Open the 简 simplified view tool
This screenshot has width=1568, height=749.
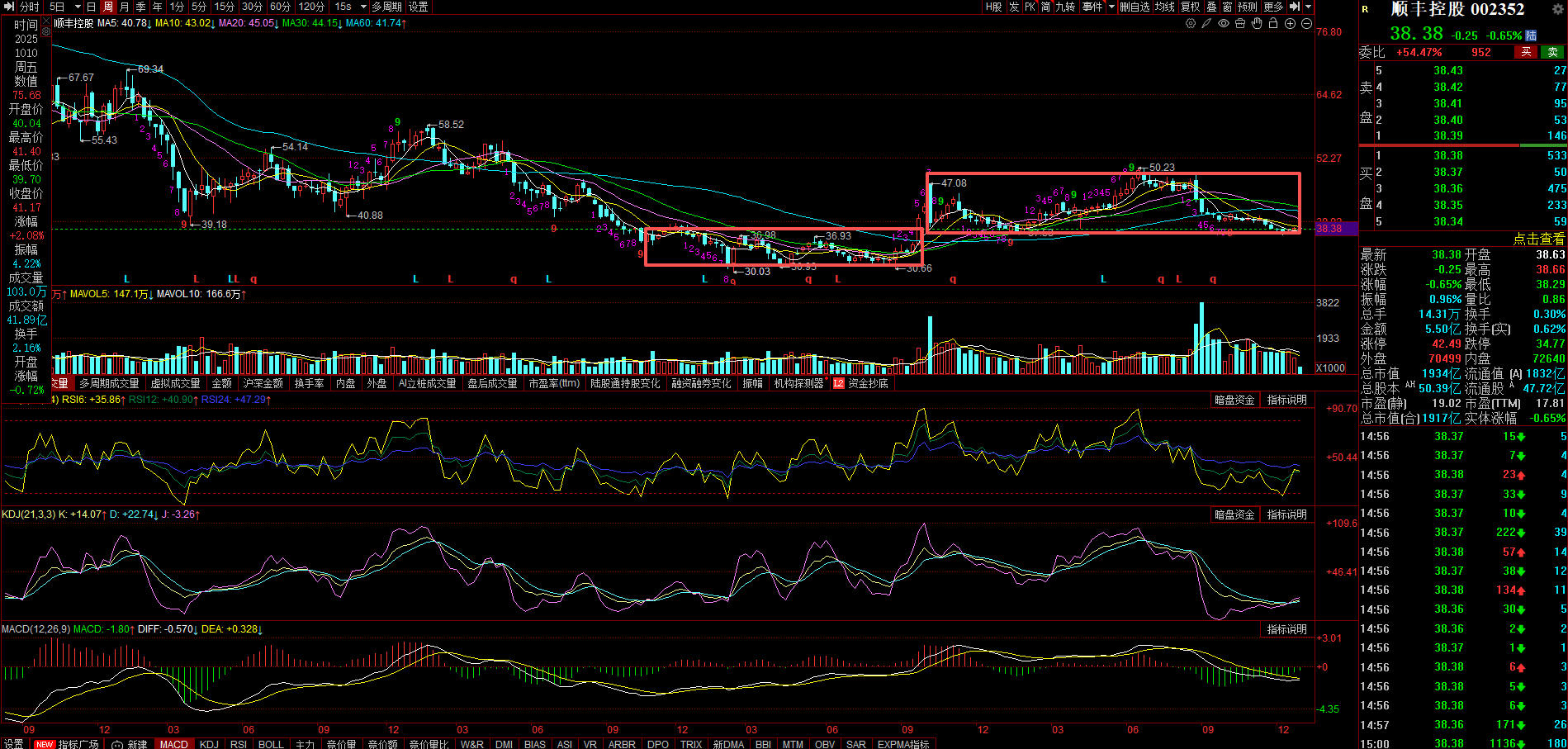1045,7
